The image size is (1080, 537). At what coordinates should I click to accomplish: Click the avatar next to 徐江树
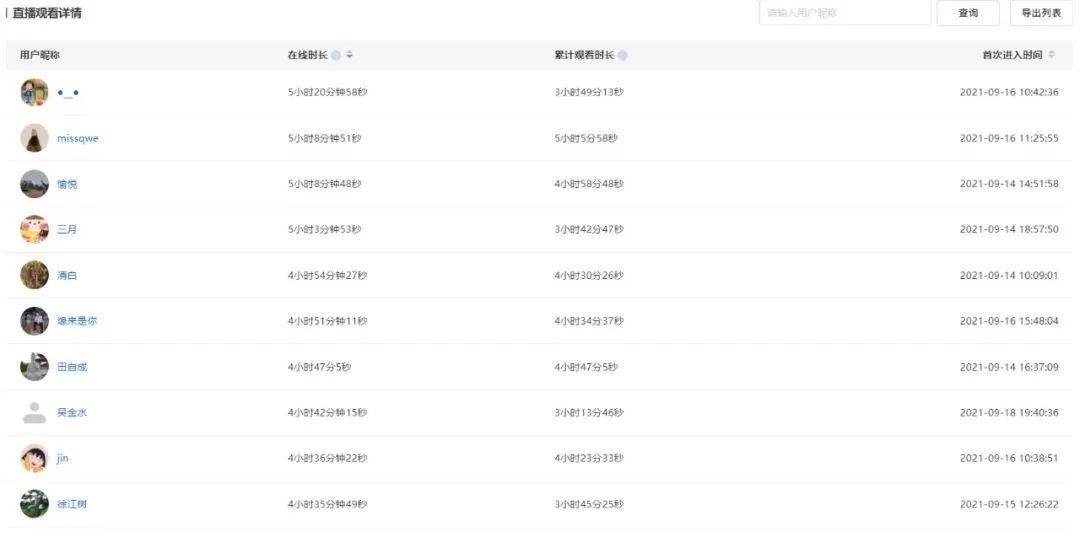pos(34,504)
